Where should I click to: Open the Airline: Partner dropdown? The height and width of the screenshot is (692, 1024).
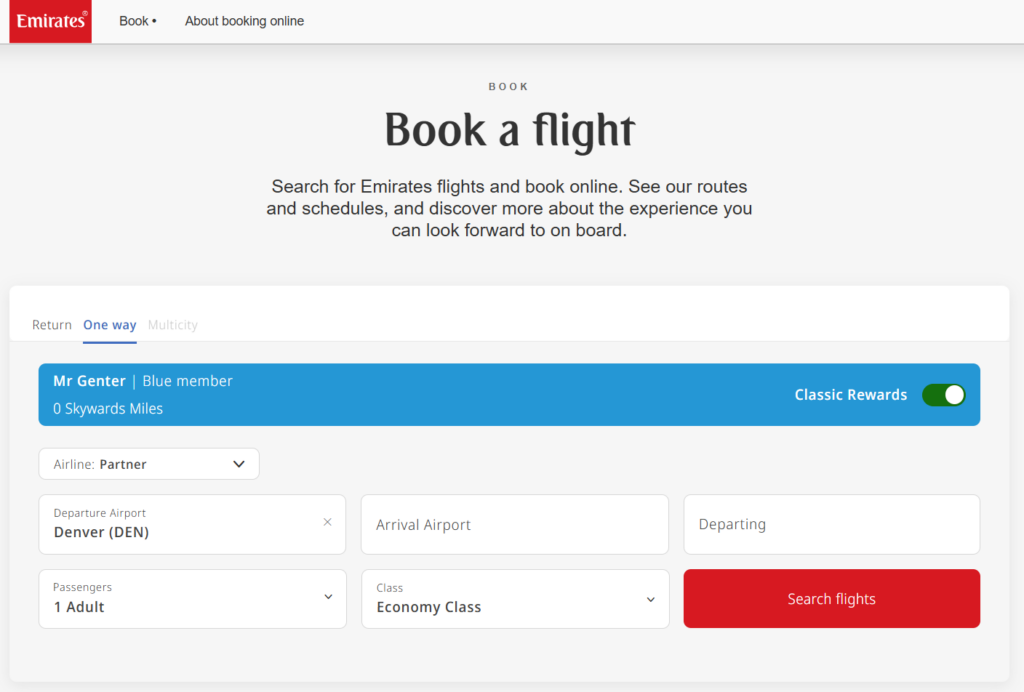point(148,463)
